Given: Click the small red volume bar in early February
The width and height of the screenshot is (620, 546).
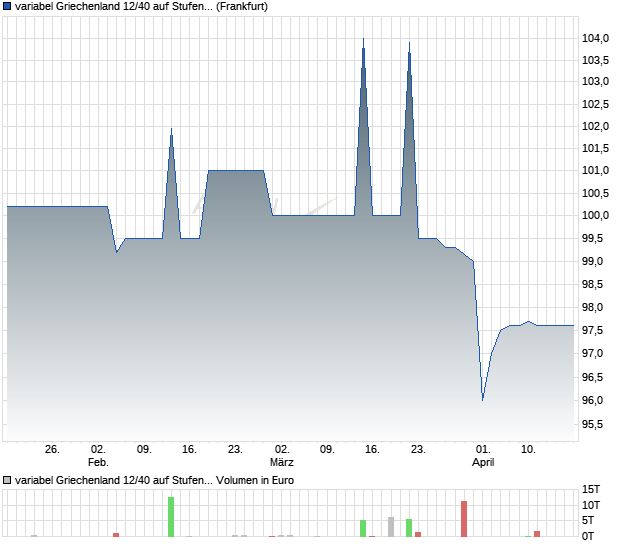Looking at the screenshot, I should point(116,535).
